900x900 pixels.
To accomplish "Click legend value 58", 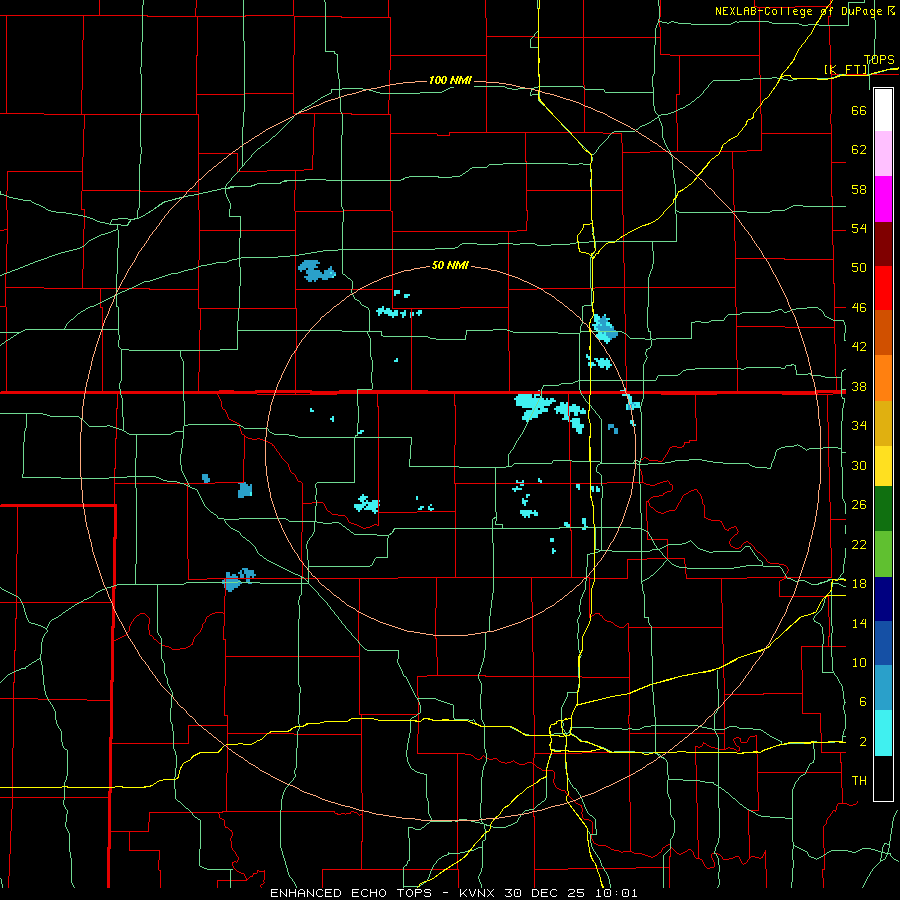I will [859, 189].
